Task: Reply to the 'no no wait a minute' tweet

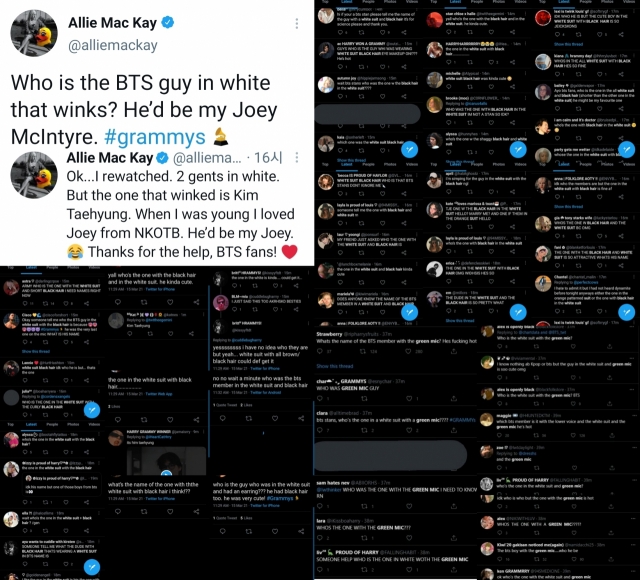Action: [222, 418]
